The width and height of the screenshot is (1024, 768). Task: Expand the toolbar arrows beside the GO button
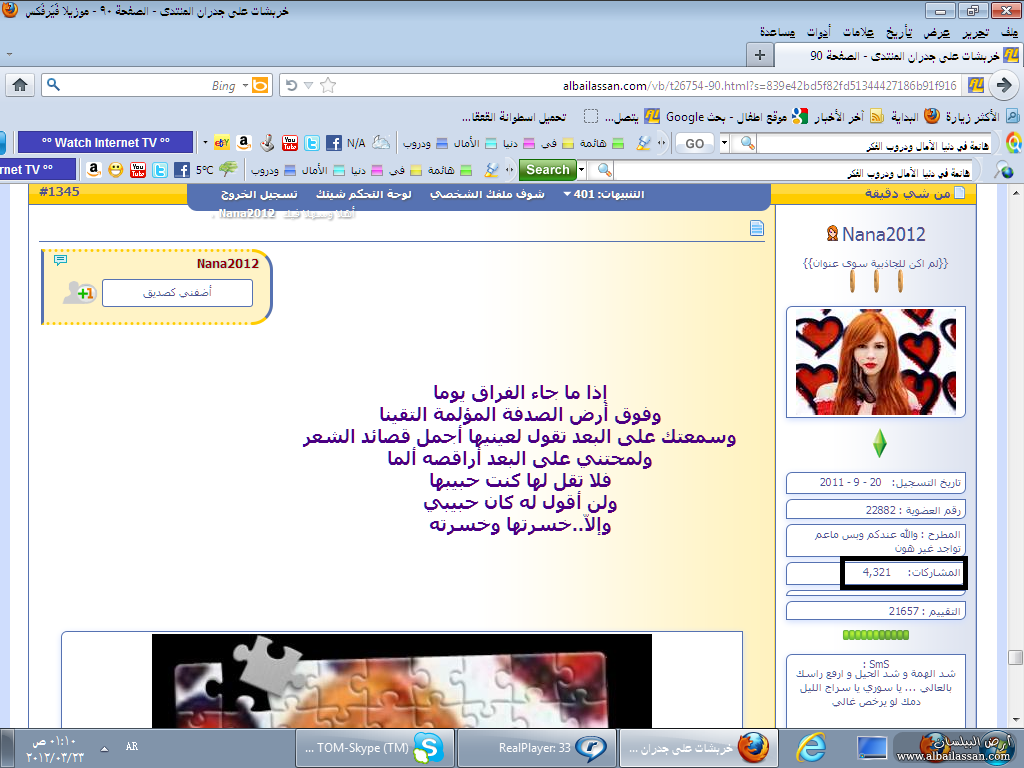662,143
